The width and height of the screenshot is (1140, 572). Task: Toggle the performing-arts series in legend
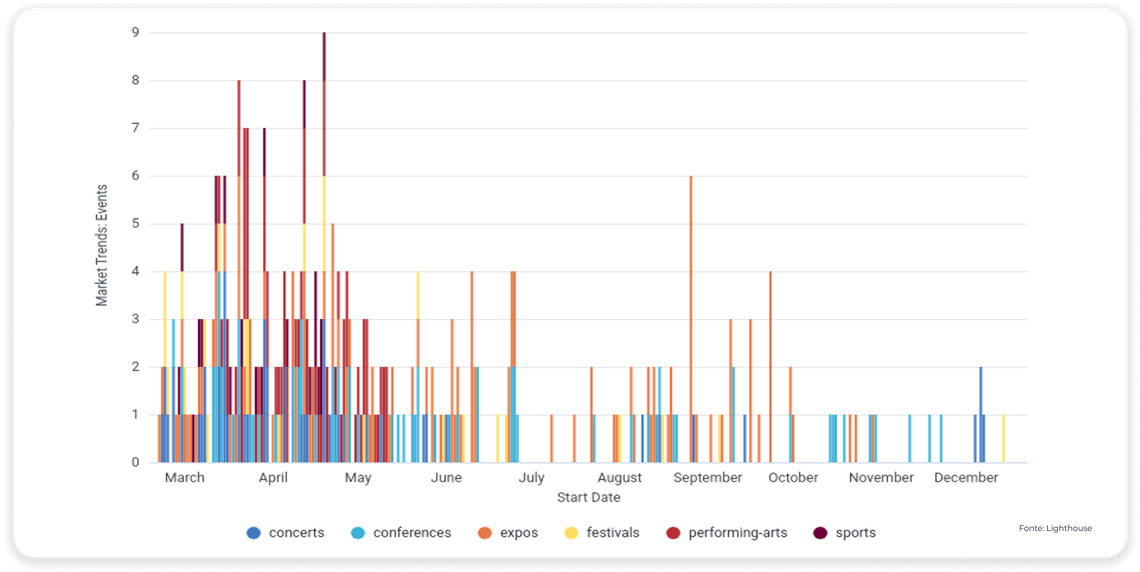727,533
